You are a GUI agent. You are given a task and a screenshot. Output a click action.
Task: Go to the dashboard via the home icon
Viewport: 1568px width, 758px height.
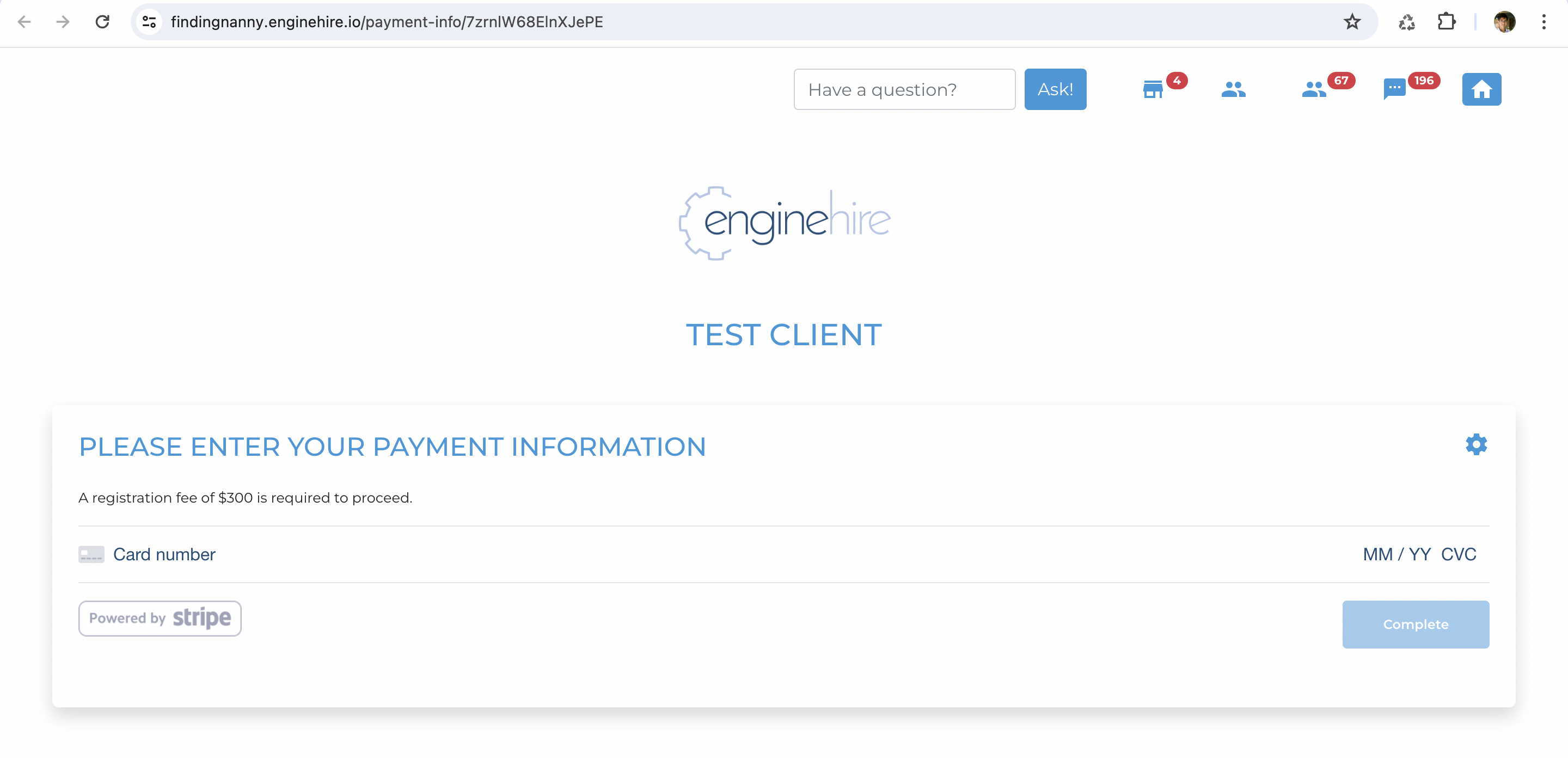1481,89
